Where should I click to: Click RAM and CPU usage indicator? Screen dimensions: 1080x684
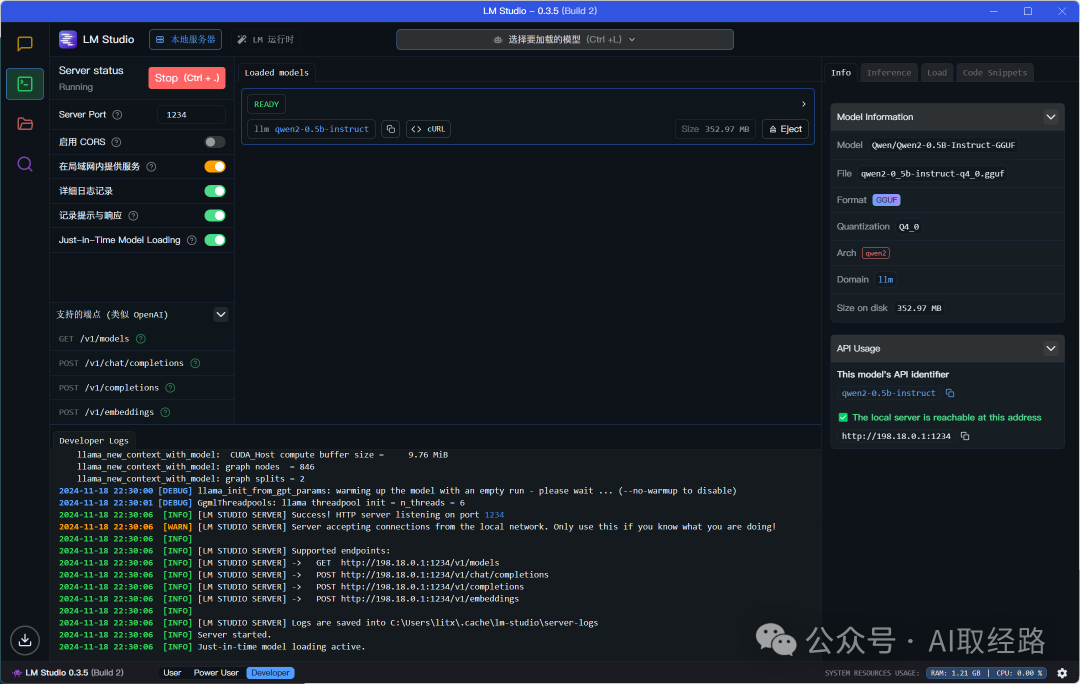[986, 673]
